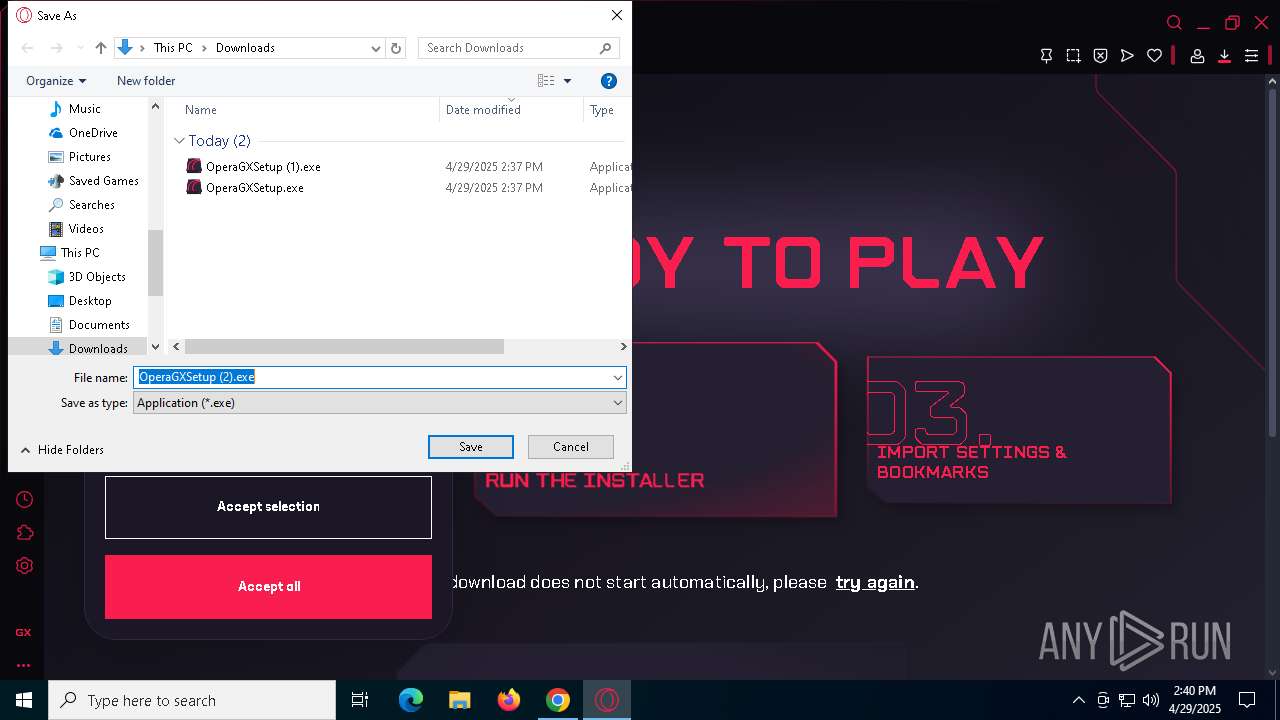Open the Opera account profile icon
Image resolution: width=1280 pixels, height=720 pixels.
click(x=1197, y=56)
